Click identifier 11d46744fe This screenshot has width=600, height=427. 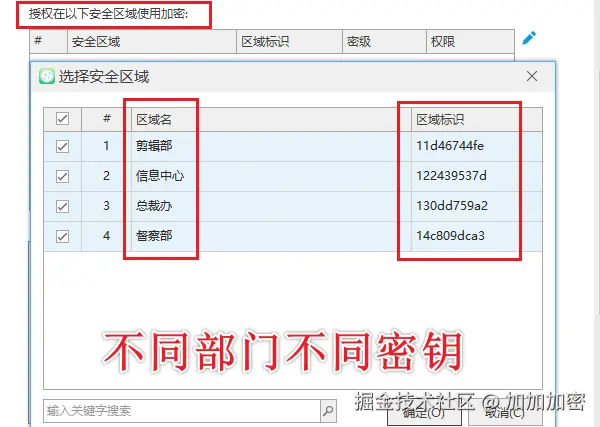pyautogui.click(x=450, y=146)
